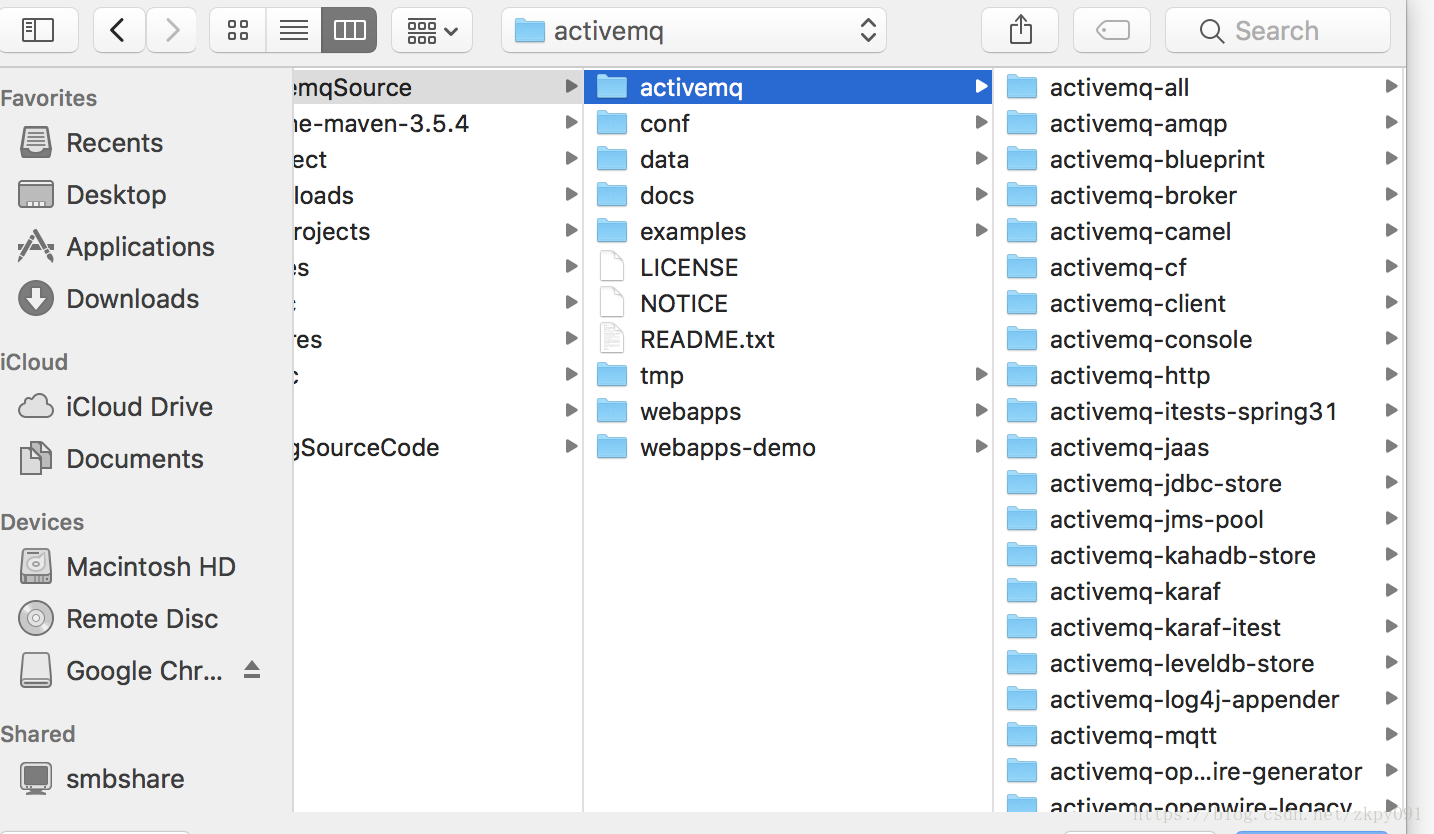Open the activemq path dropdown

[694, 30]
